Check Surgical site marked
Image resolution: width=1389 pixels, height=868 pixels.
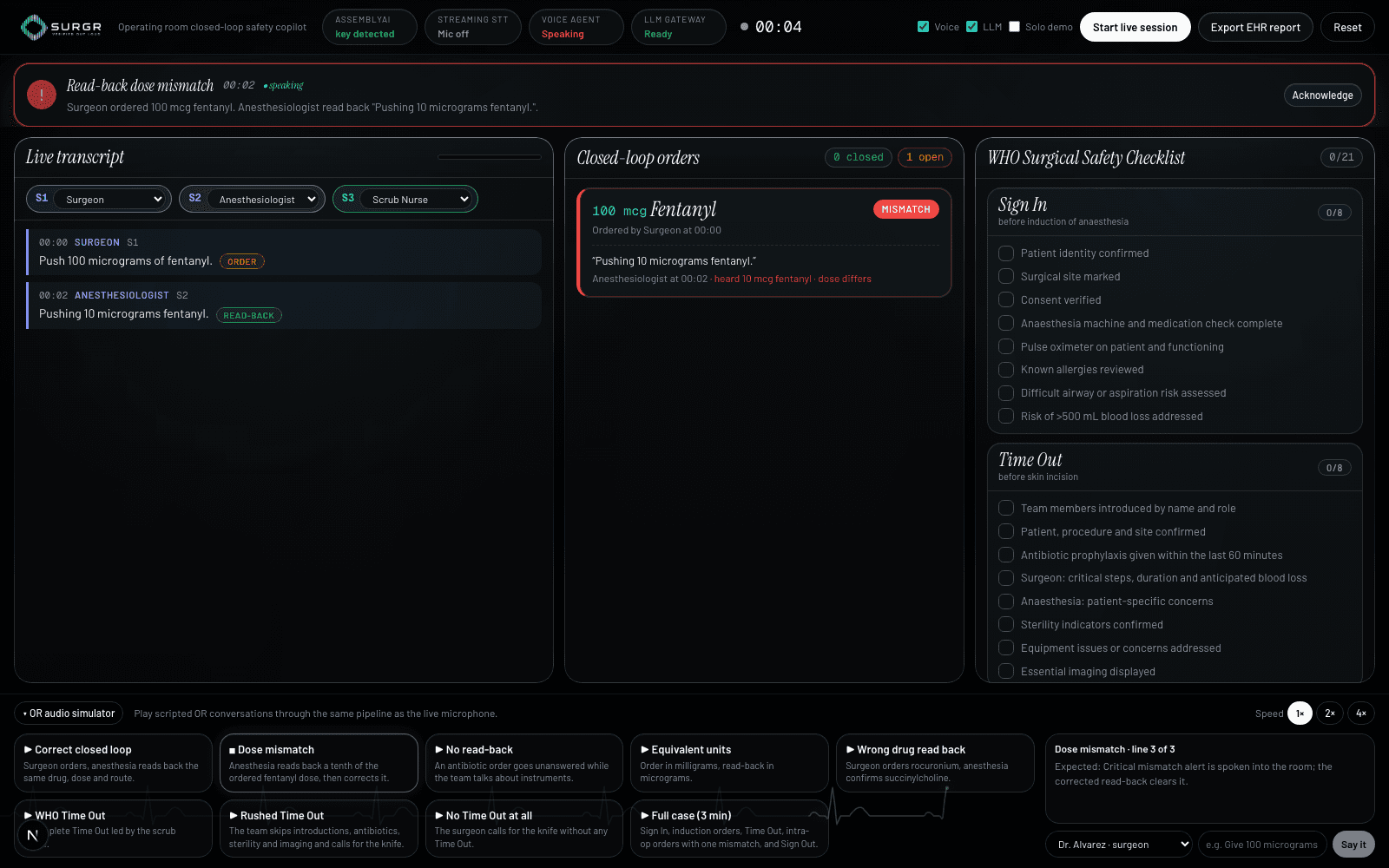pos(1006,276)
